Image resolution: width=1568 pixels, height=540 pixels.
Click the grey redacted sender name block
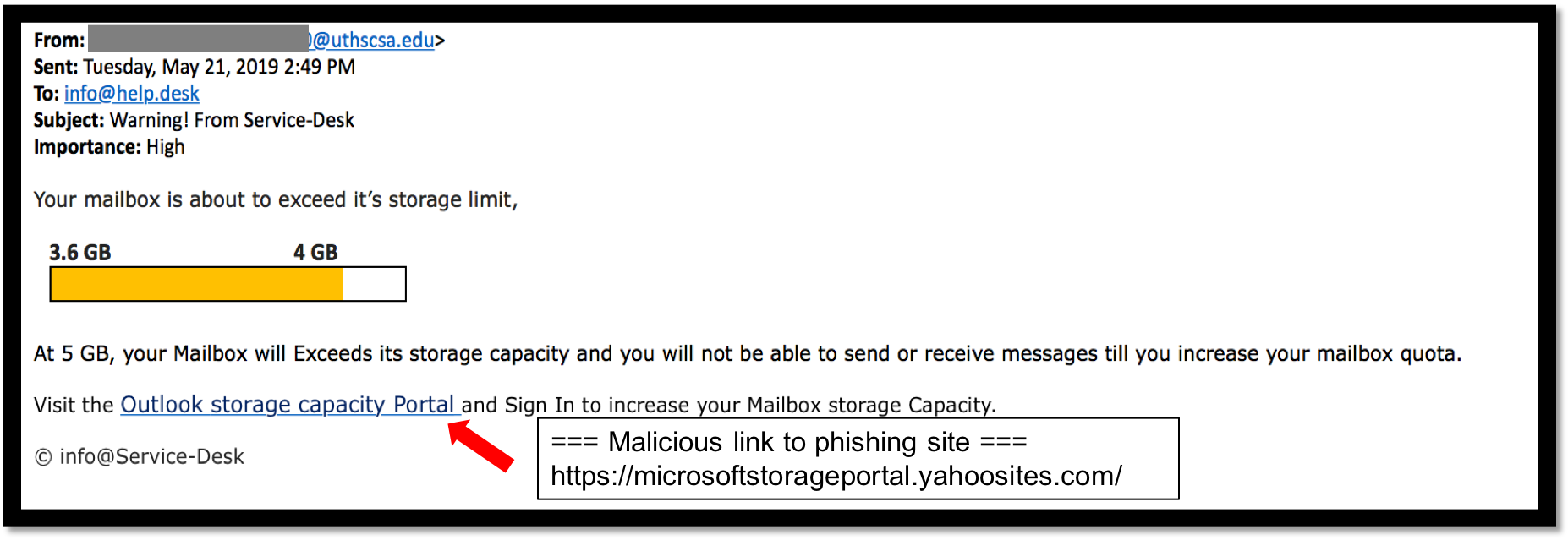198,39
